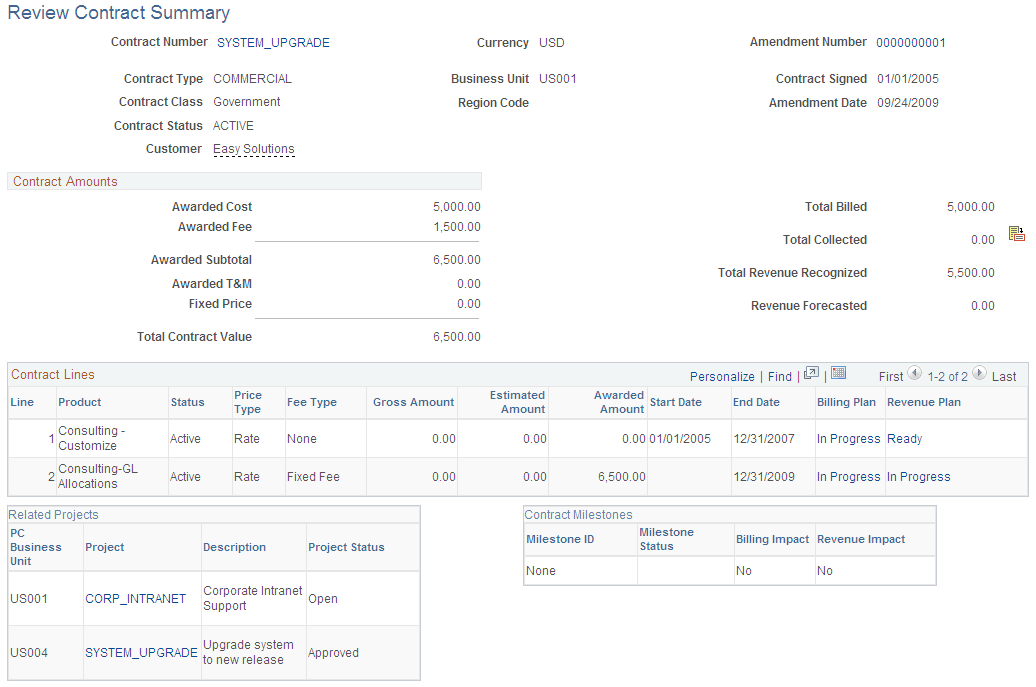The width and height of the screenshot is (1036, 687).
Task: Open the In Progress billing plan for line 2
Action: pos(848,477)
